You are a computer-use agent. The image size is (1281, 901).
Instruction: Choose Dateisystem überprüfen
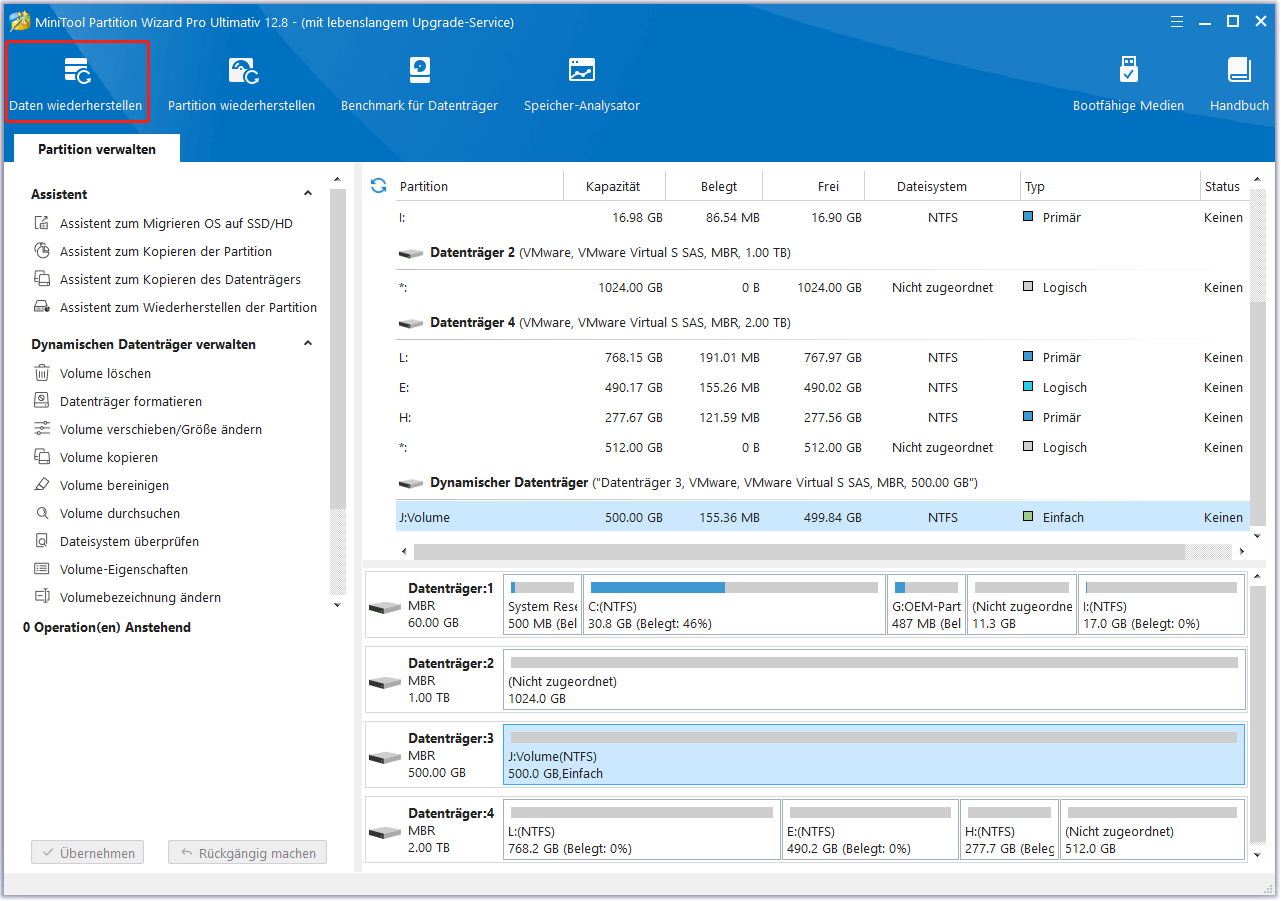[116, 542]
